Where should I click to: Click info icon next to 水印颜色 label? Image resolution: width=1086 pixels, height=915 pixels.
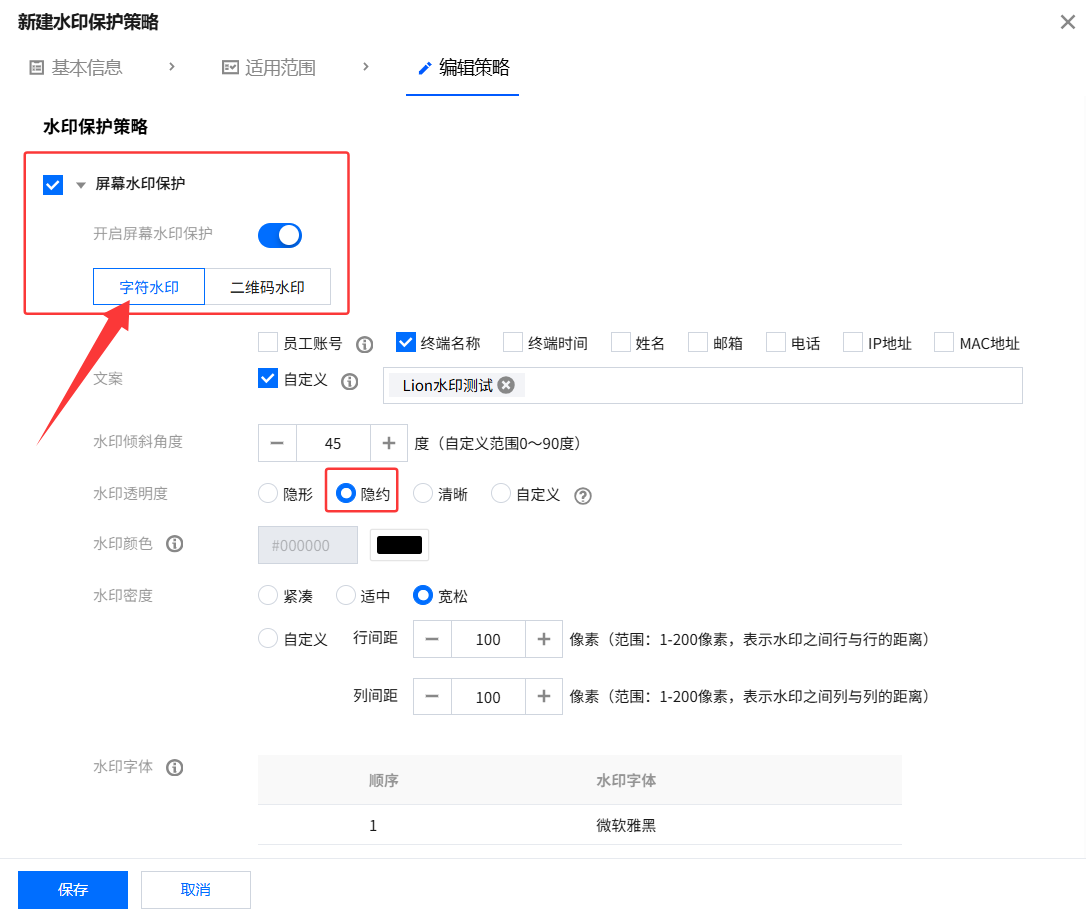pos(174,543)
